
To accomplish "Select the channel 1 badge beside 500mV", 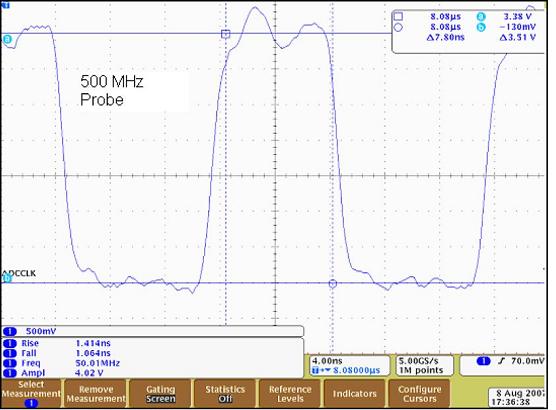I will tap(10, 331).
